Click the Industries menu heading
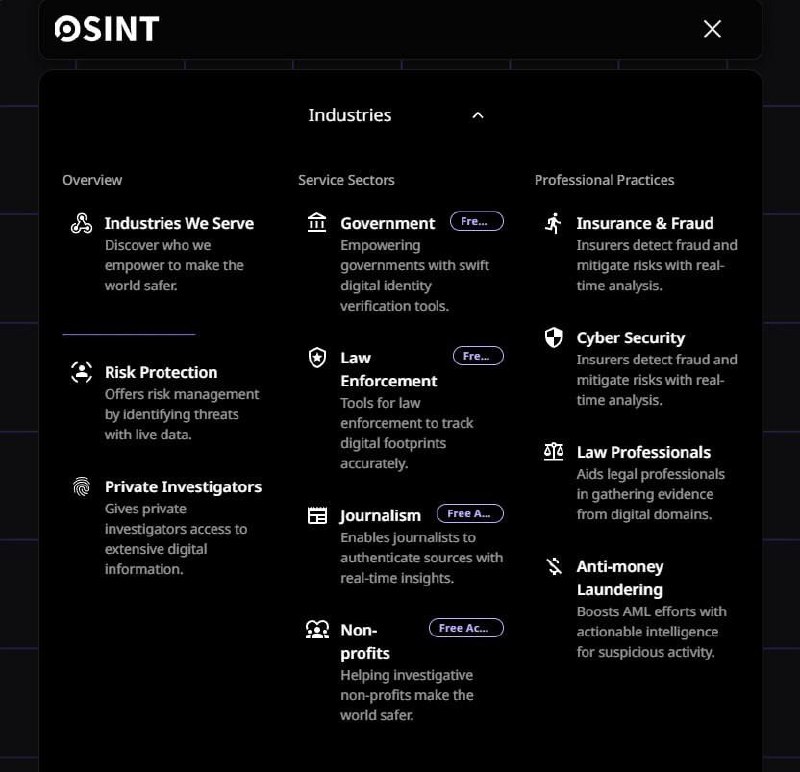Viewport: 800px width, 772px height. pyautogui.click(x=350, y=115)
